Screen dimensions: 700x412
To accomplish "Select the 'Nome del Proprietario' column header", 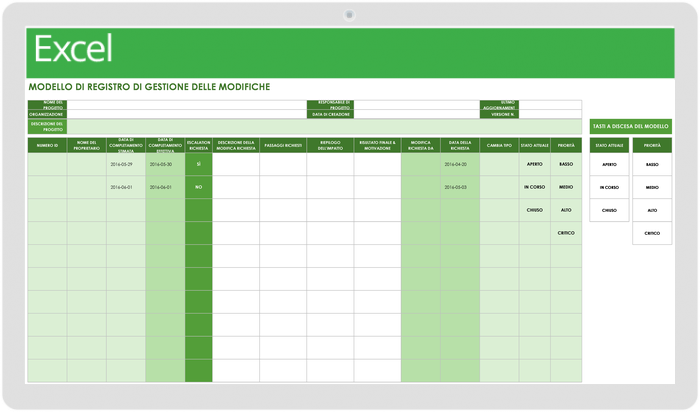I will pos(87,146).
